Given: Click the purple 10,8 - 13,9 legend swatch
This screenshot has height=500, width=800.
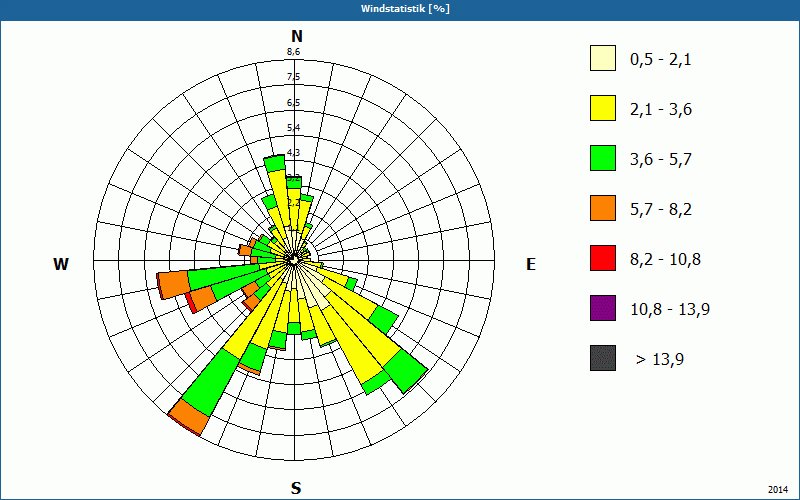Looking at the screenshot, I should coord(603,308).
